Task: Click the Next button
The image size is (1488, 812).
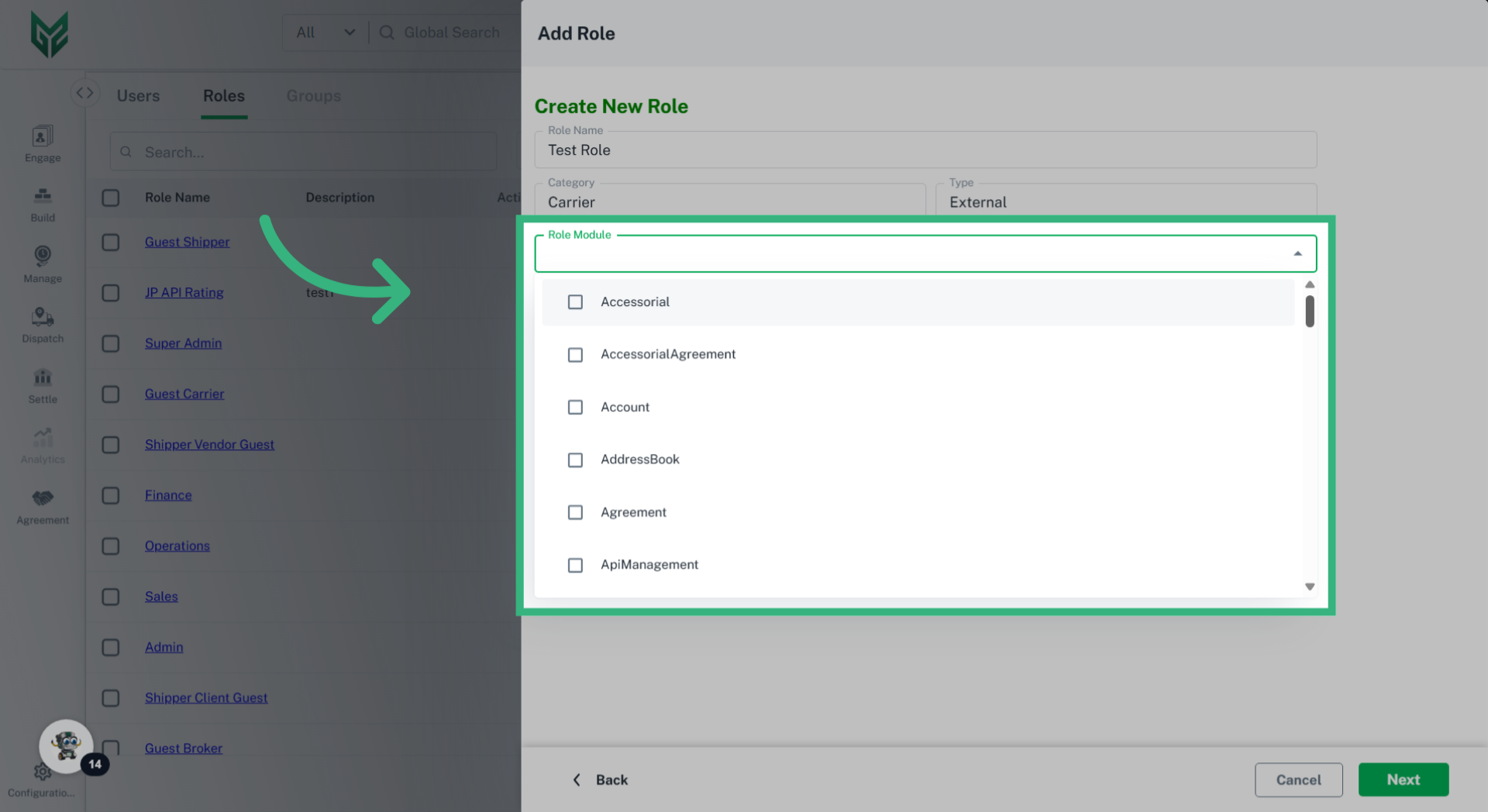Action: click(x=1404, y=779)
